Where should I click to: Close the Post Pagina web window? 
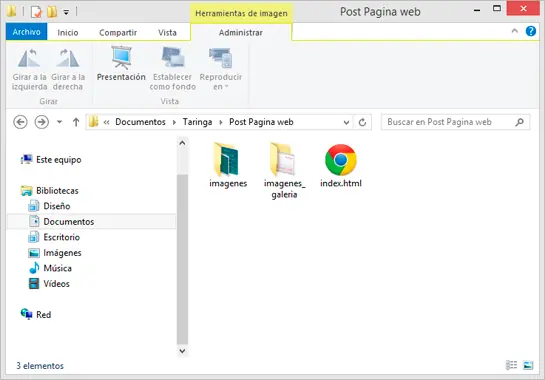523,9
